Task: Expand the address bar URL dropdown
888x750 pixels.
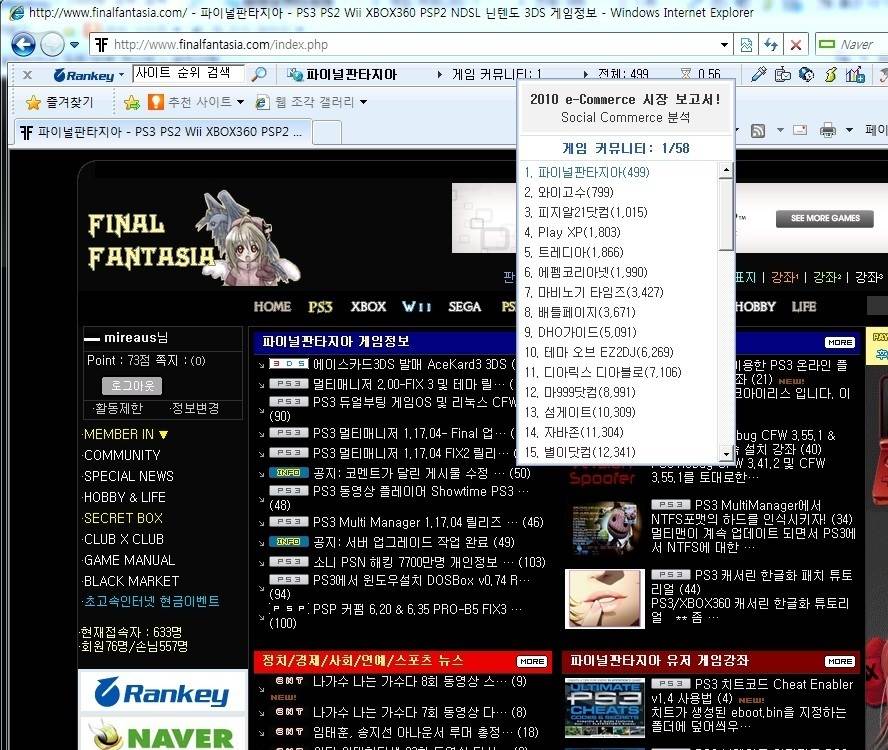Action: (x=724, y=45)
